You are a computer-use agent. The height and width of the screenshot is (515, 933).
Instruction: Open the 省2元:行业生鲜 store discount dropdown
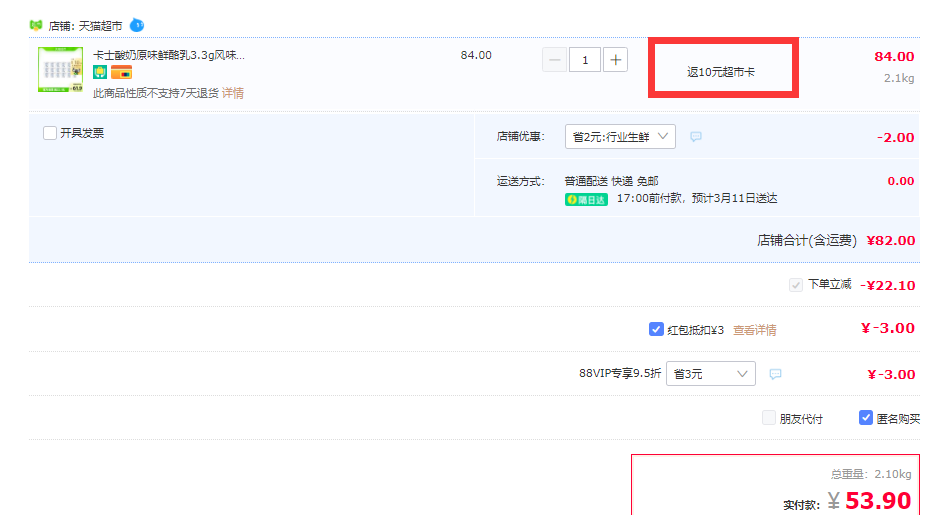coord(620,137)
